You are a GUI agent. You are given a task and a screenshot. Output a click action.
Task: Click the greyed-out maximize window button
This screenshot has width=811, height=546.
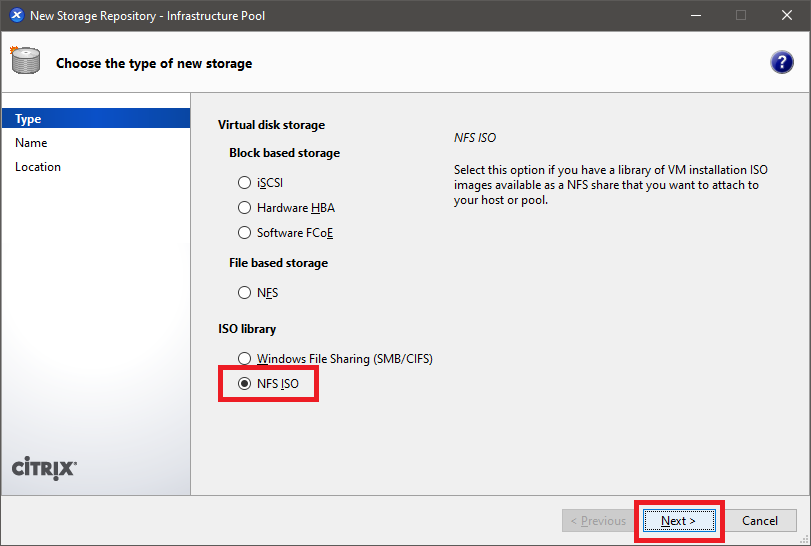tap(741, 15)
